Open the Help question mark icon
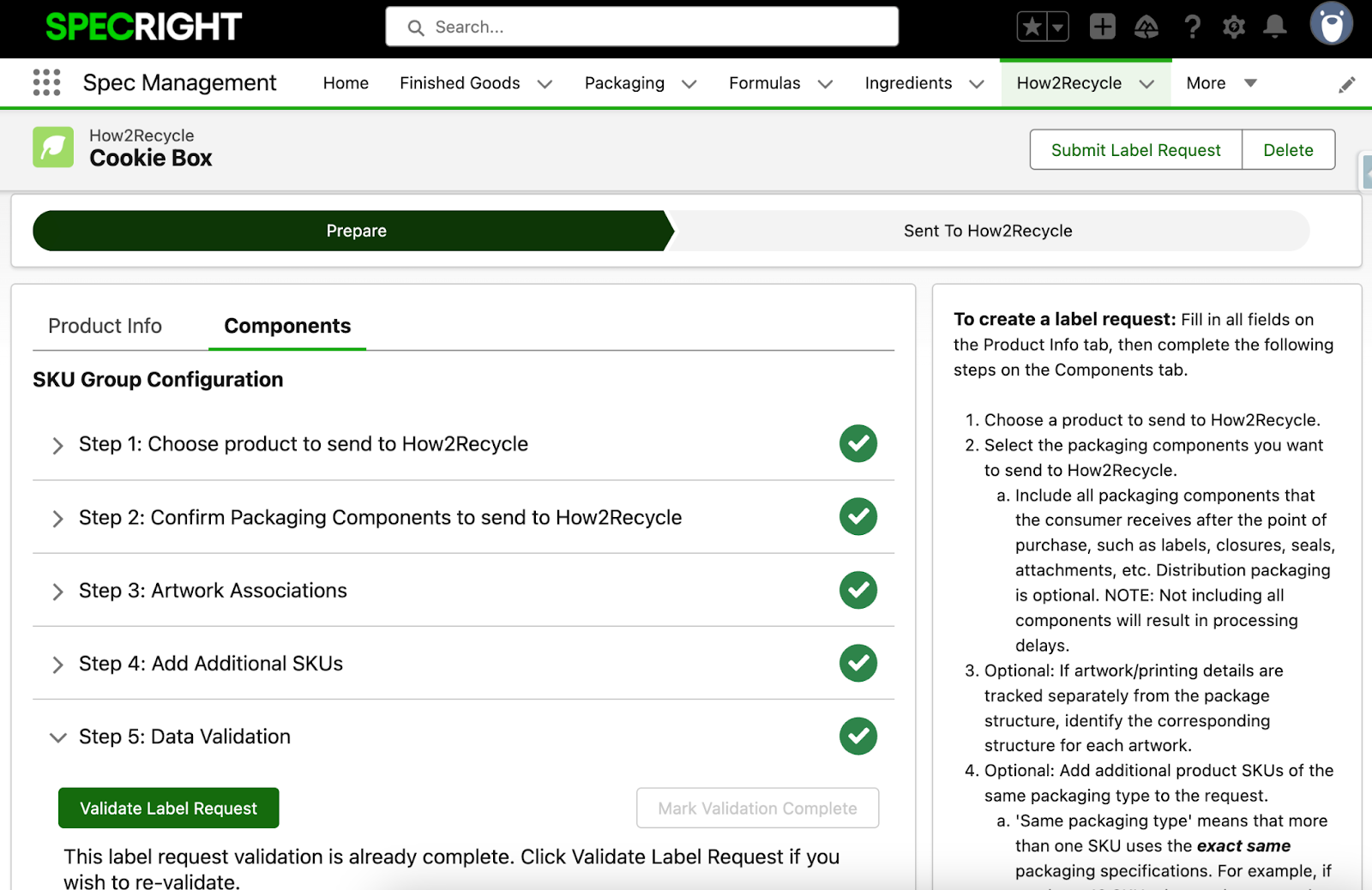This screenshot has height=890, width=1372. pos(1192,27)
